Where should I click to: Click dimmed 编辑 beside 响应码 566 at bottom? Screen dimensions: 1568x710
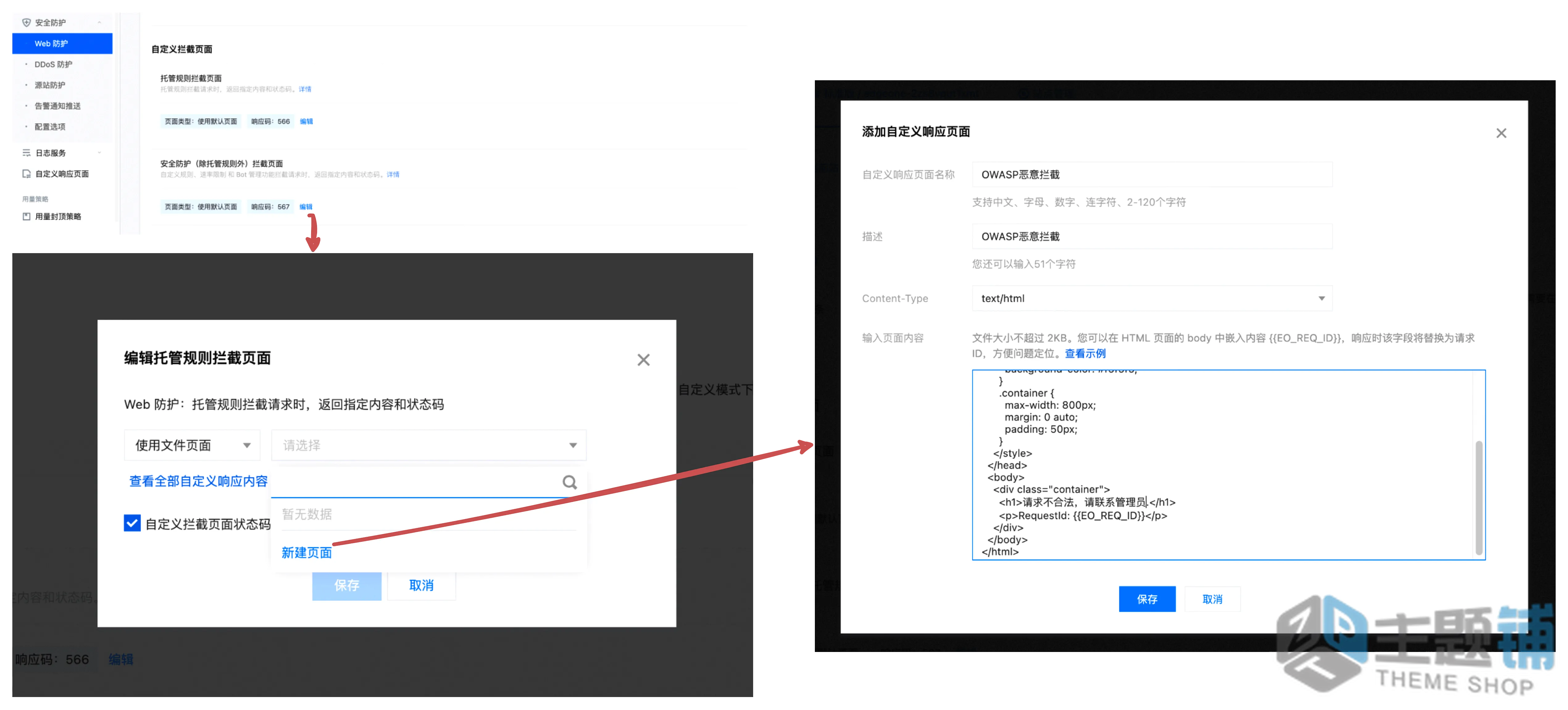(x=120, y=659)
